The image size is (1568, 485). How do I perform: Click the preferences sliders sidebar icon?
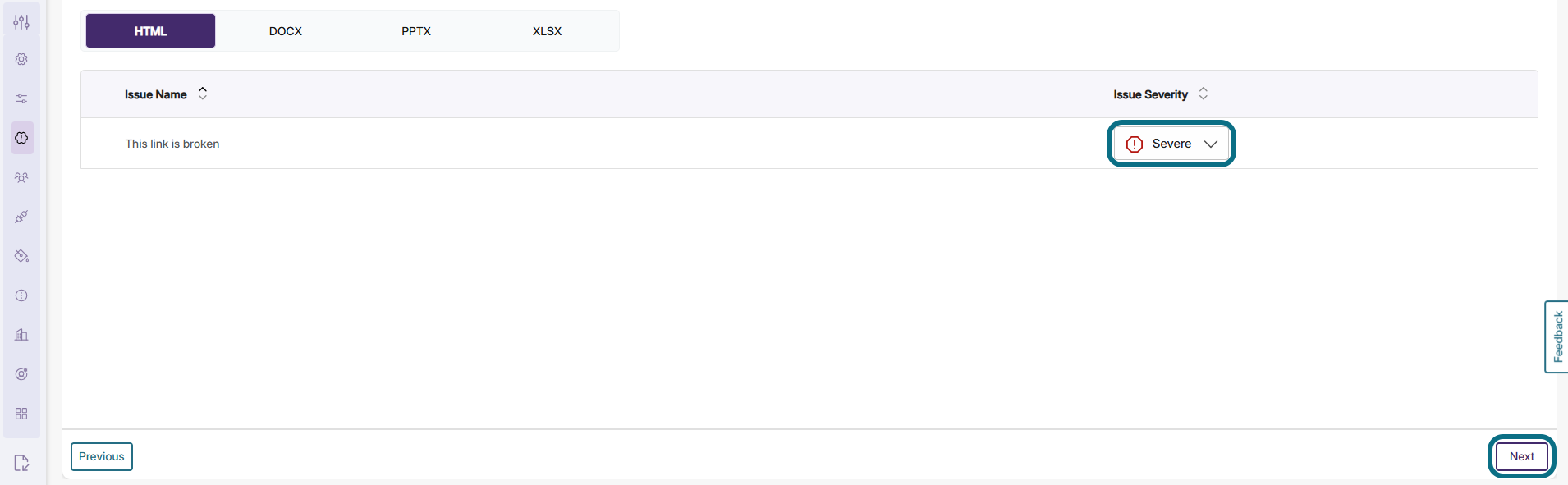21,98
